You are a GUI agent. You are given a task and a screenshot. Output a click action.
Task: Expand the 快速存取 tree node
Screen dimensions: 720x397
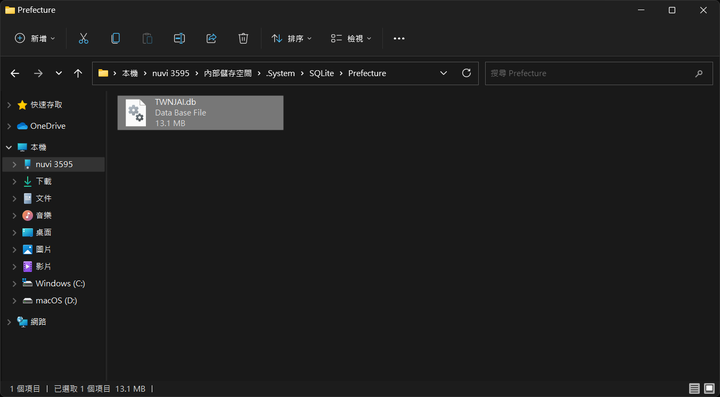point(9,105)
